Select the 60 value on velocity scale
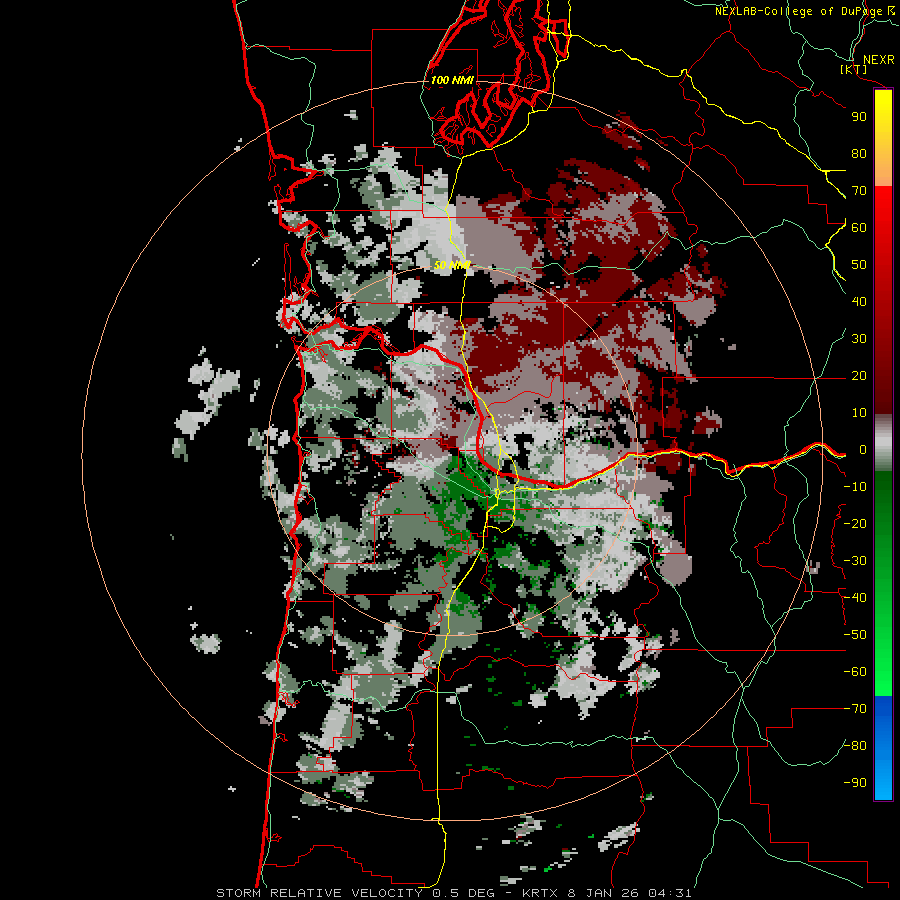 pyautogui.click(x=859, y=227)
